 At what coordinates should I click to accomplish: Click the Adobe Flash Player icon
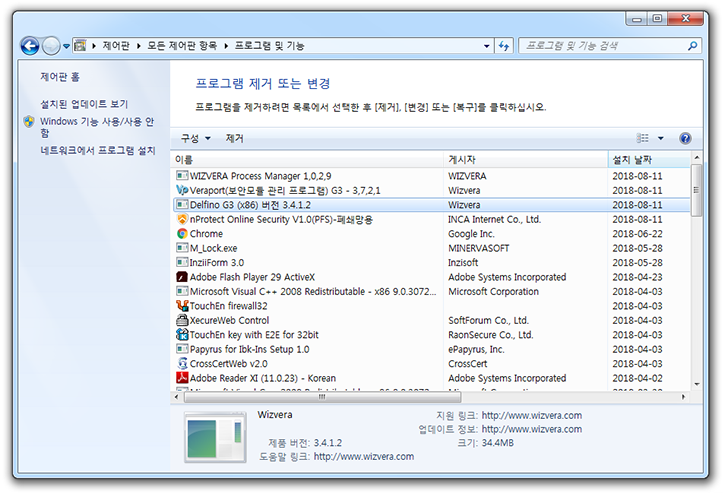[182, 277]
